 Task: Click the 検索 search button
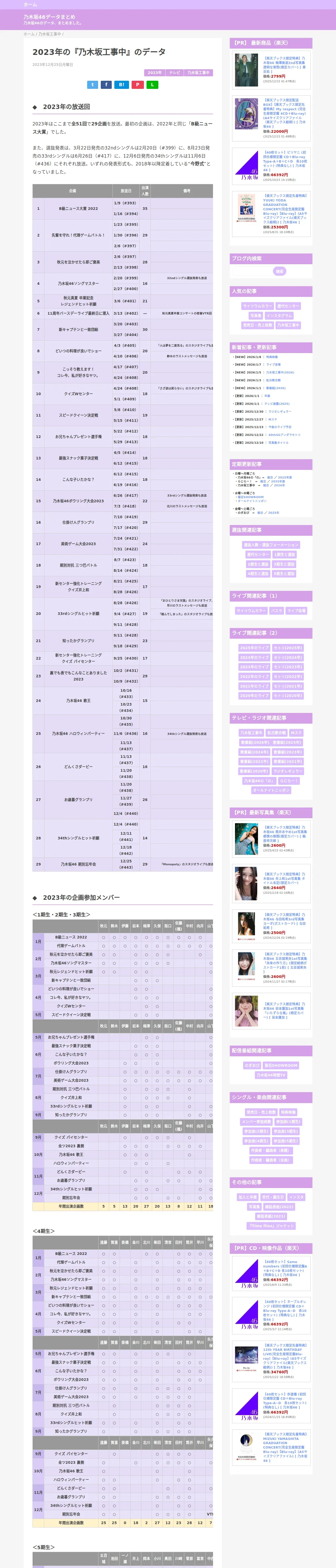coord(280,272)
